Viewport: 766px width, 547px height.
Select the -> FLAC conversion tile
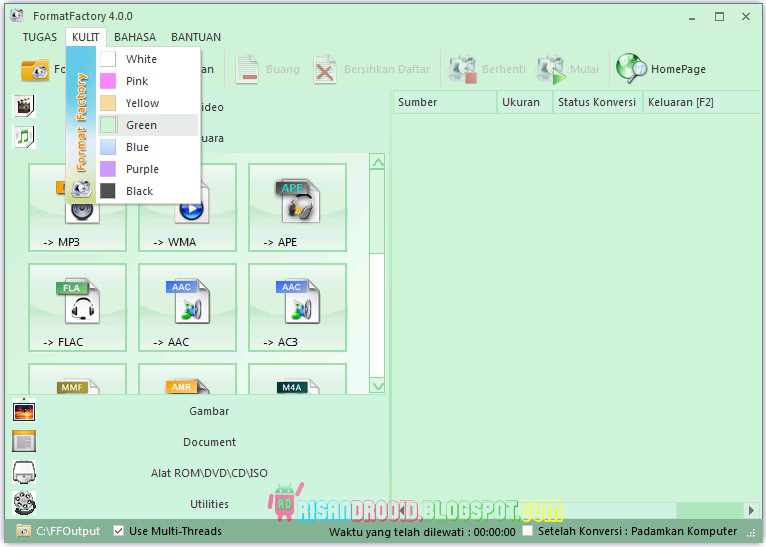(77, 308)
